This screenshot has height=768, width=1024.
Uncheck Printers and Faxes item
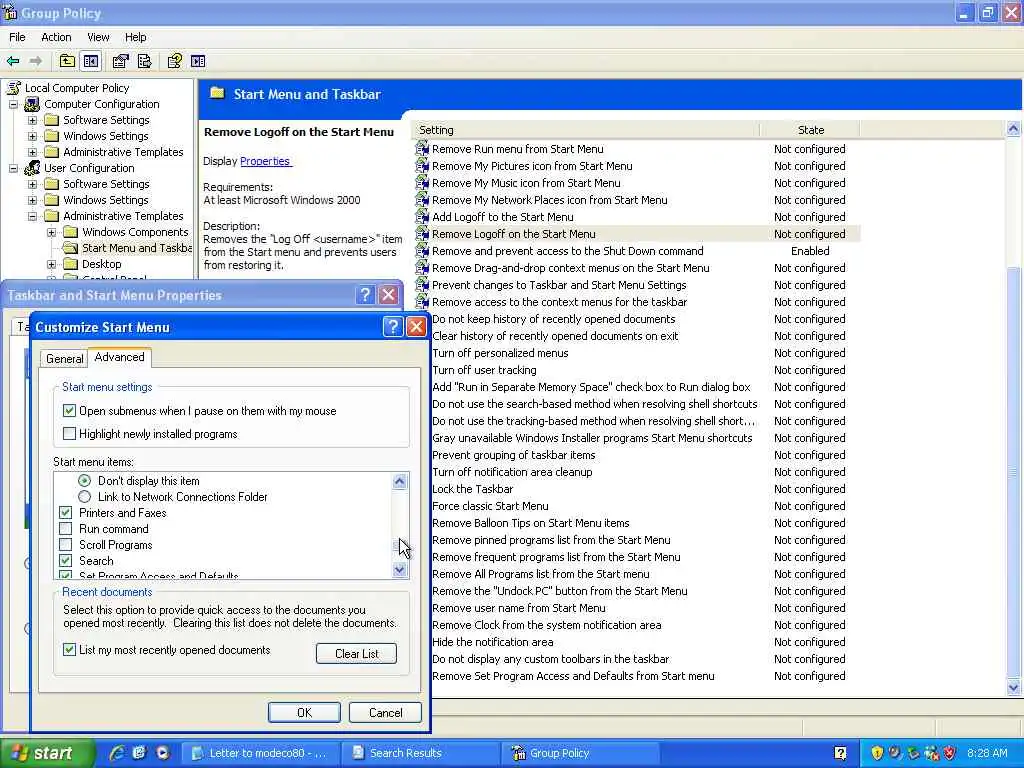point(65,513)
